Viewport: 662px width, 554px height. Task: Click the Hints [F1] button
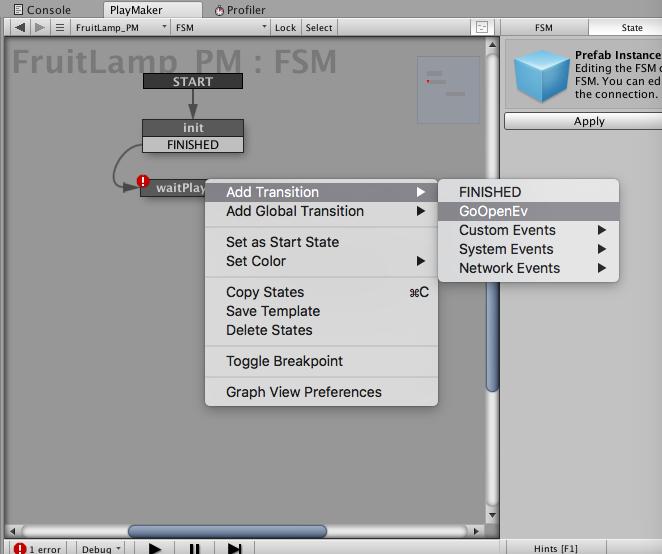[x=556, y=548]
